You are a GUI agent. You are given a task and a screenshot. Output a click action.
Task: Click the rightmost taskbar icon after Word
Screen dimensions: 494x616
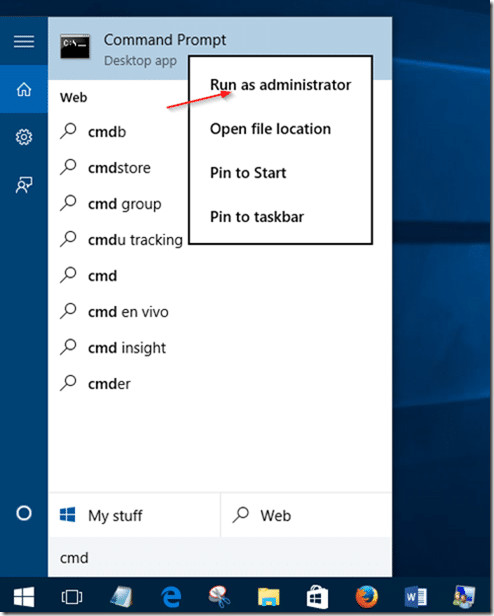click(464, 597)
